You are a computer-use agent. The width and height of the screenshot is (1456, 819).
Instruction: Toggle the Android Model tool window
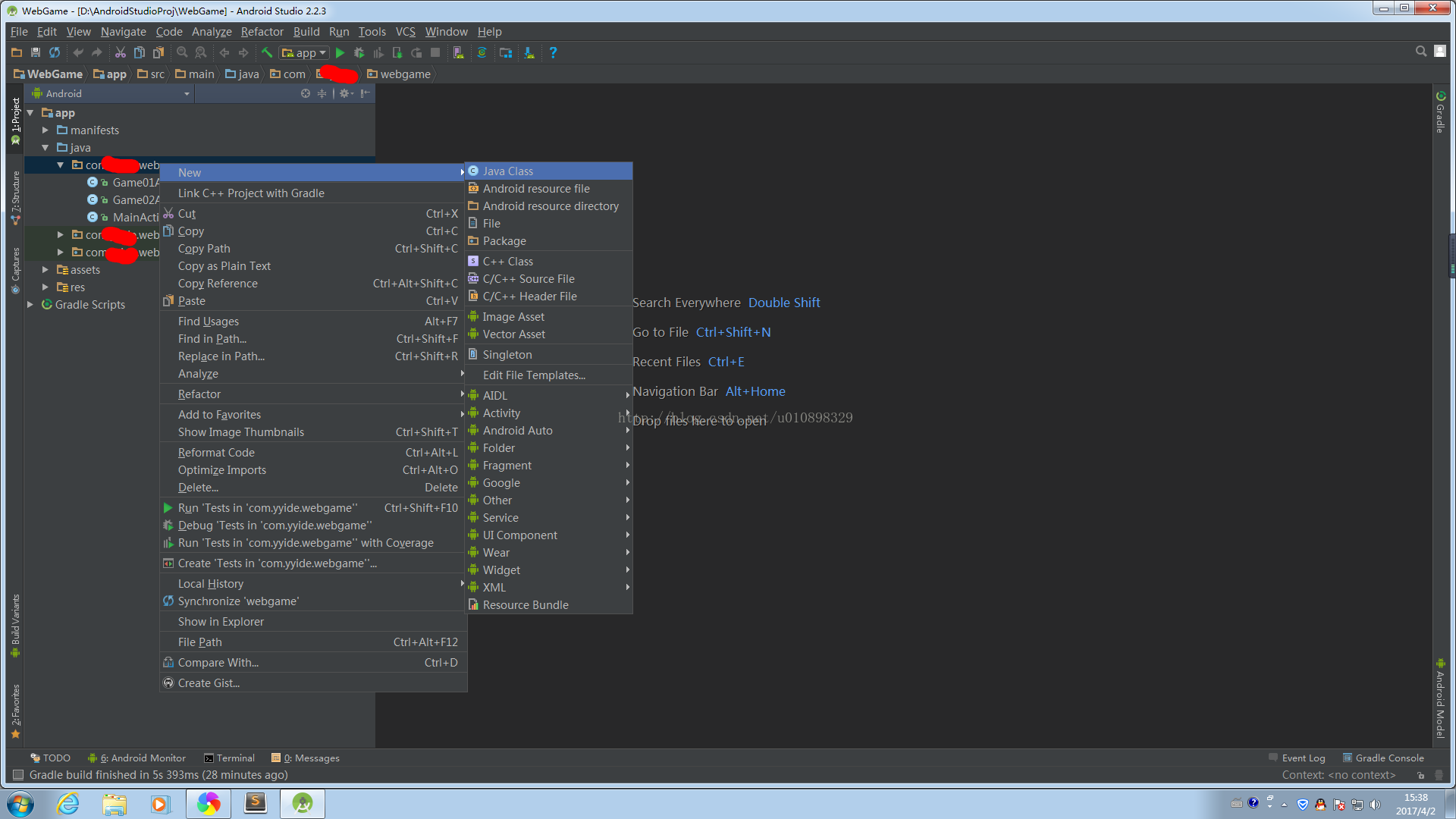(1440, 698)
